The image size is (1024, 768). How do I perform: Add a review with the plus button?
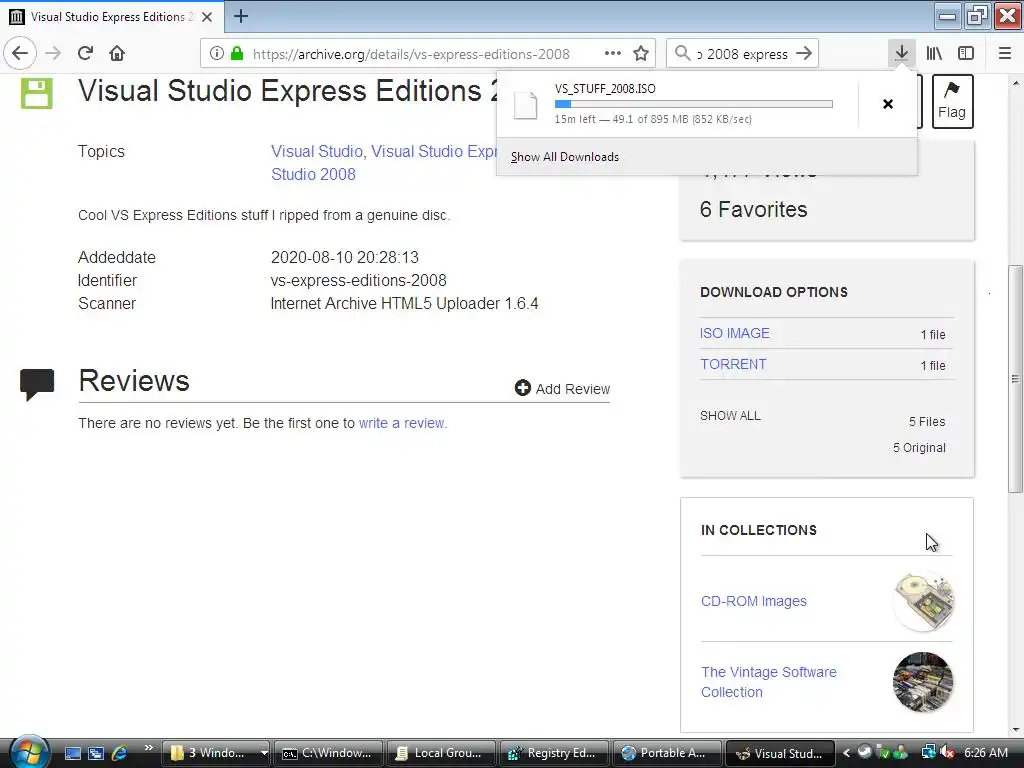pyautogui.click(x=562, y=389)
